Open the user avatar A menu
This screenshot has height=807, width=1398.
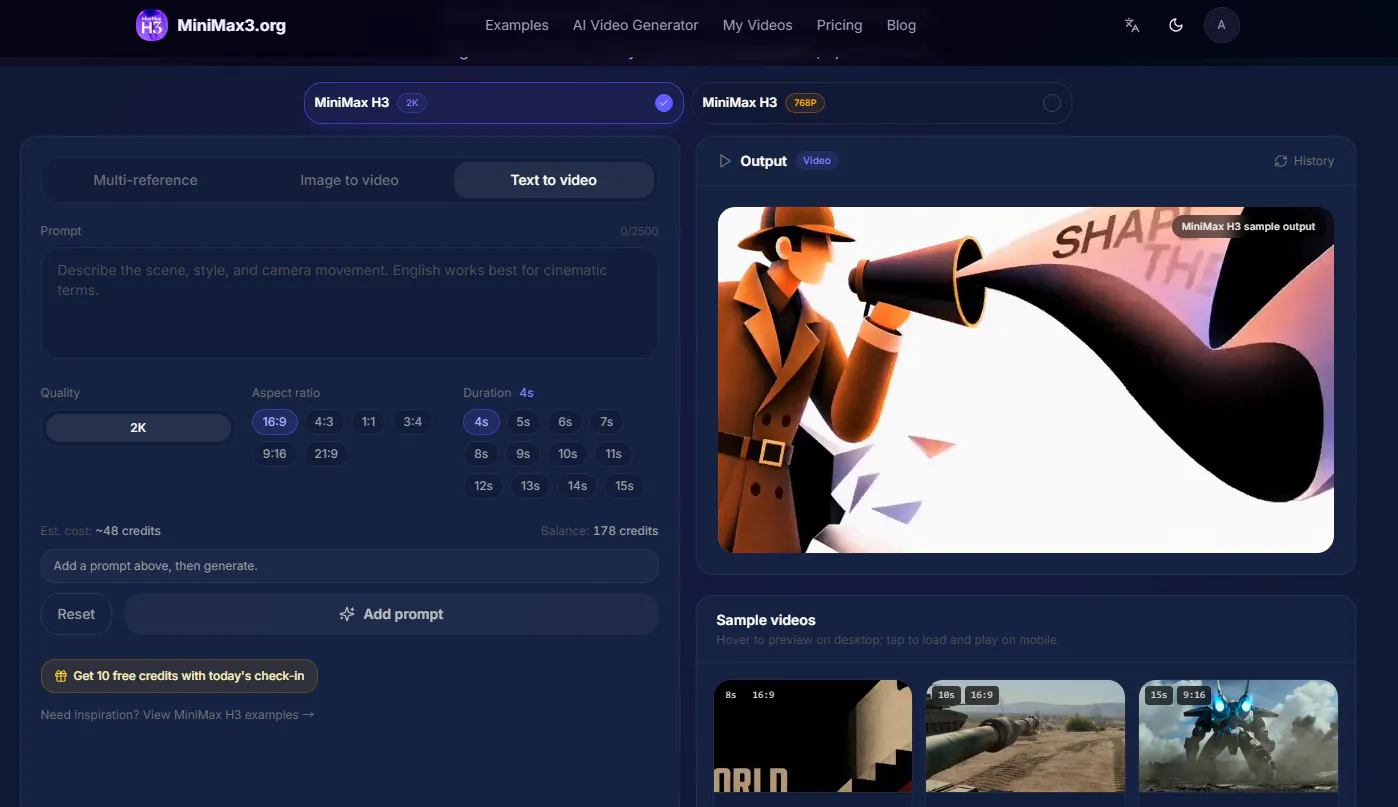1221,25
